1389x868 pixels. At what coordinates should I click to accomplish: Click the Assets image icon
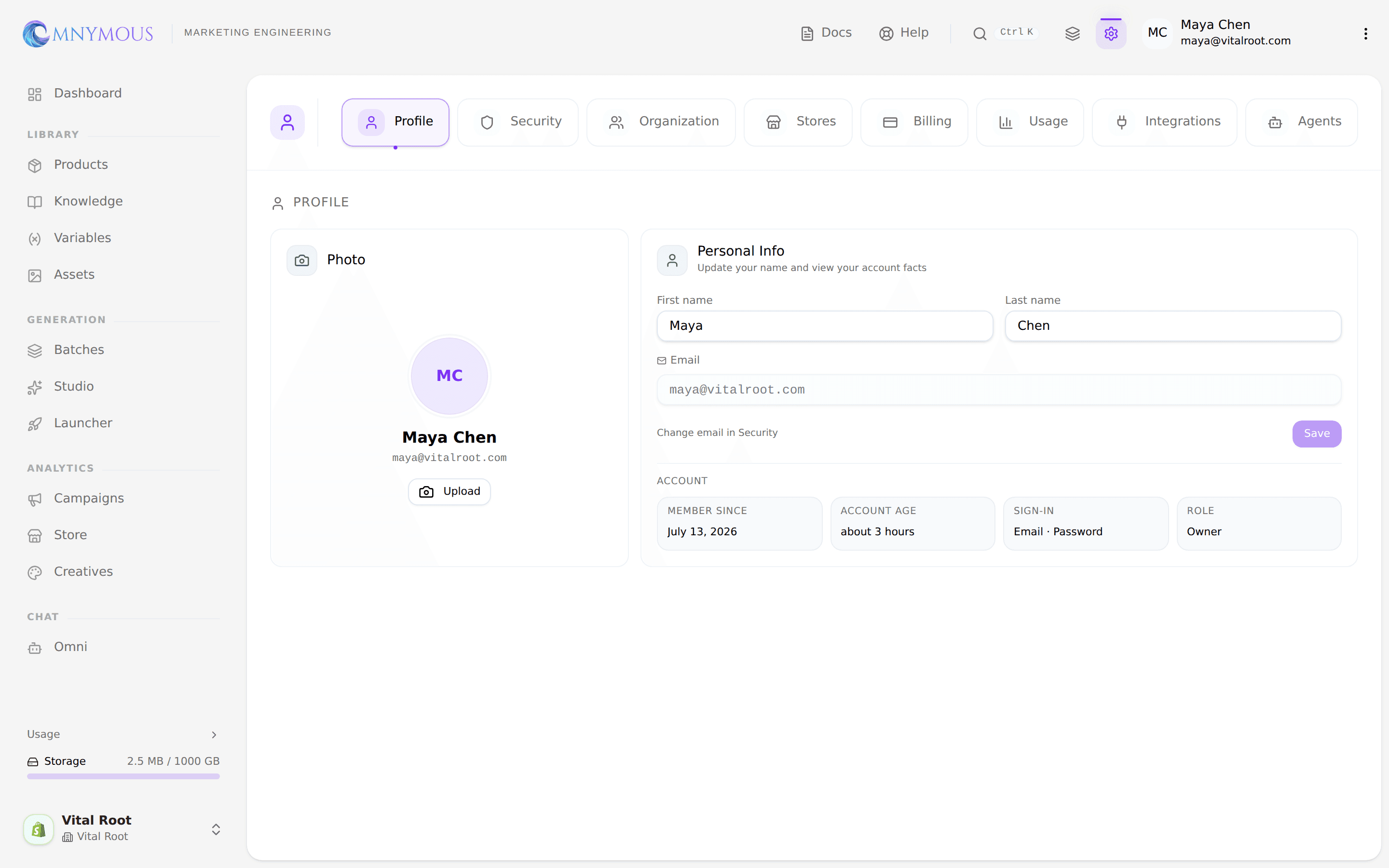tap(35, 275)
